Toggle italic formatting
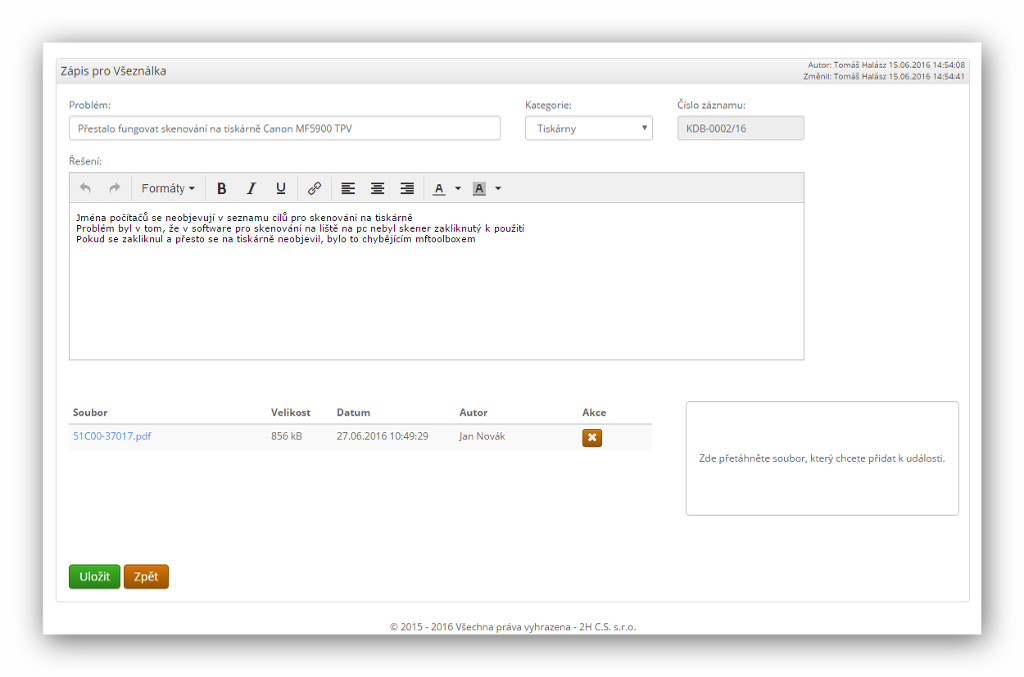 tap(251, 188)
